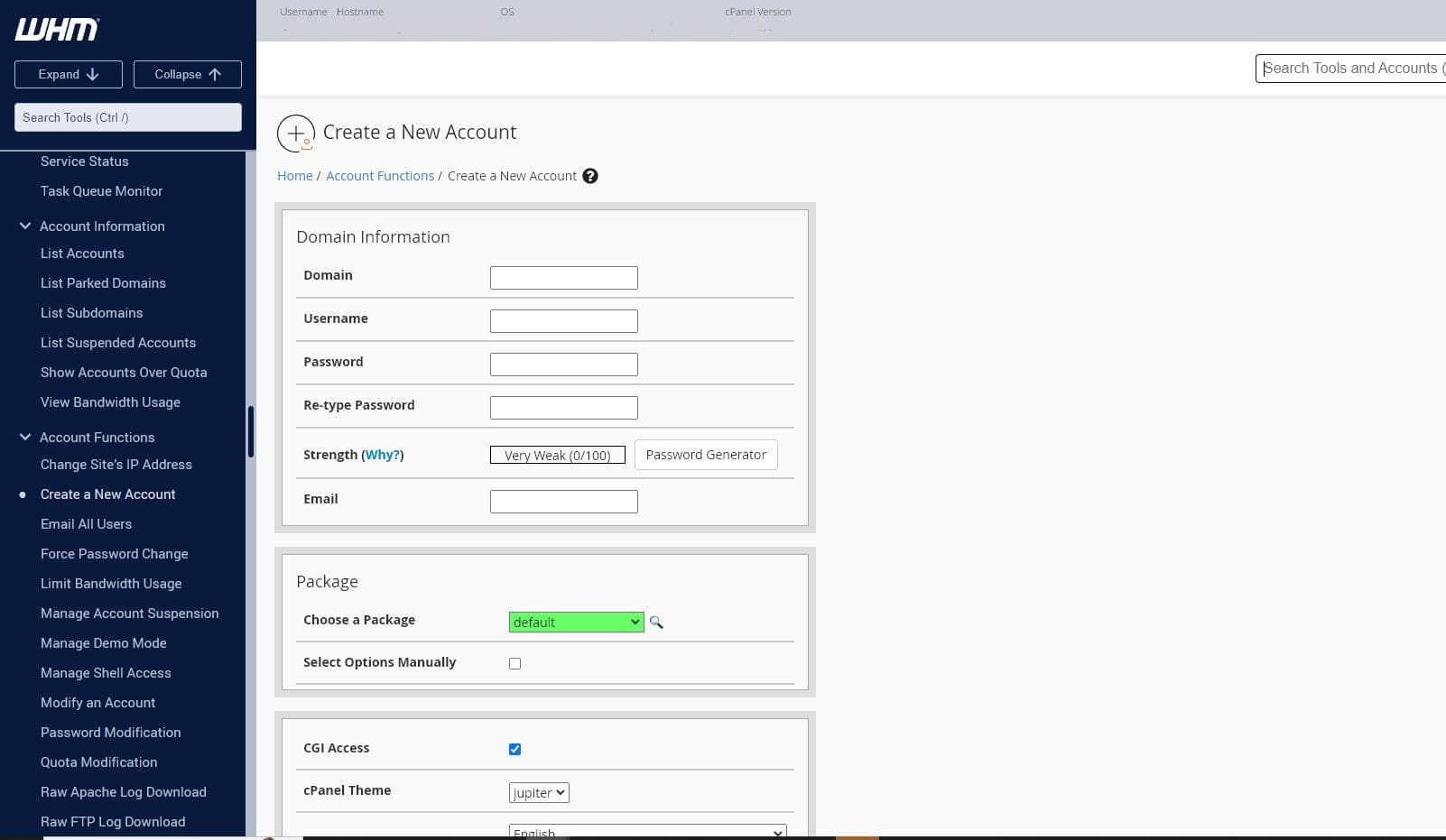Open List Suspended Accounts
Viewport: 1446px width, 840px height.
[118, 343]
